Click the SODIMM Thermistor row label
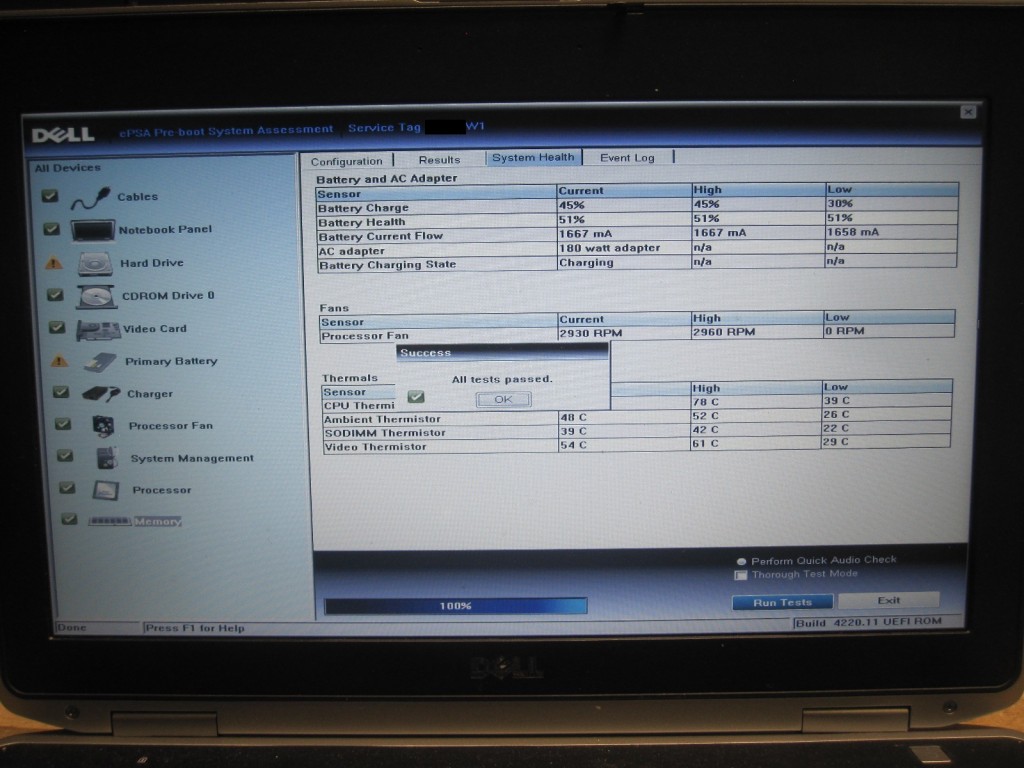The height and width of the screenshot is (768, 1024). 385,433
